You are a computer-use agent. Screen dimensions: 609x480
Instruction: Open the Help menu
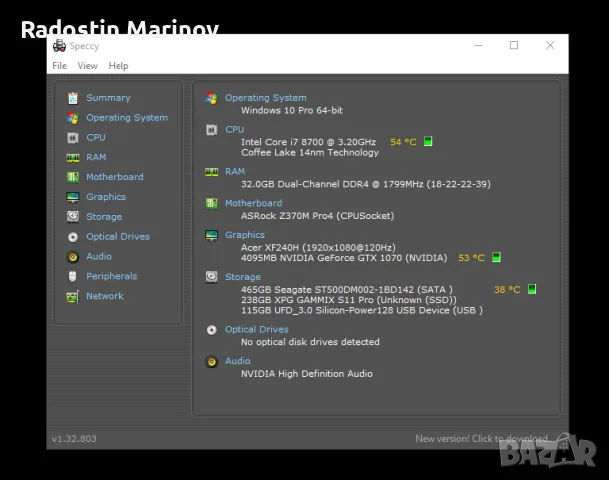click(118, 66)
